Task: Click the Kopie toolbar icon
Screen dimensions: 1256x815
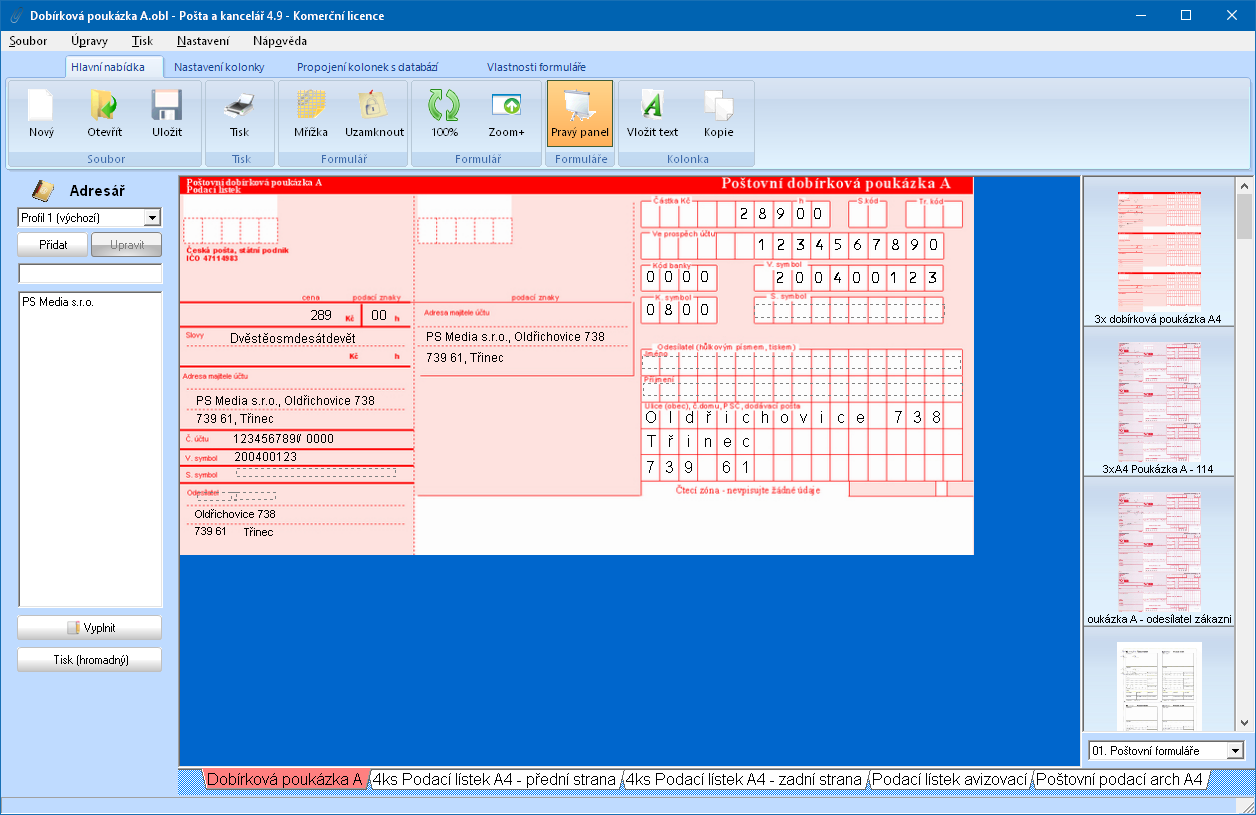Action: pyautogui.click(x=718, y=113)
